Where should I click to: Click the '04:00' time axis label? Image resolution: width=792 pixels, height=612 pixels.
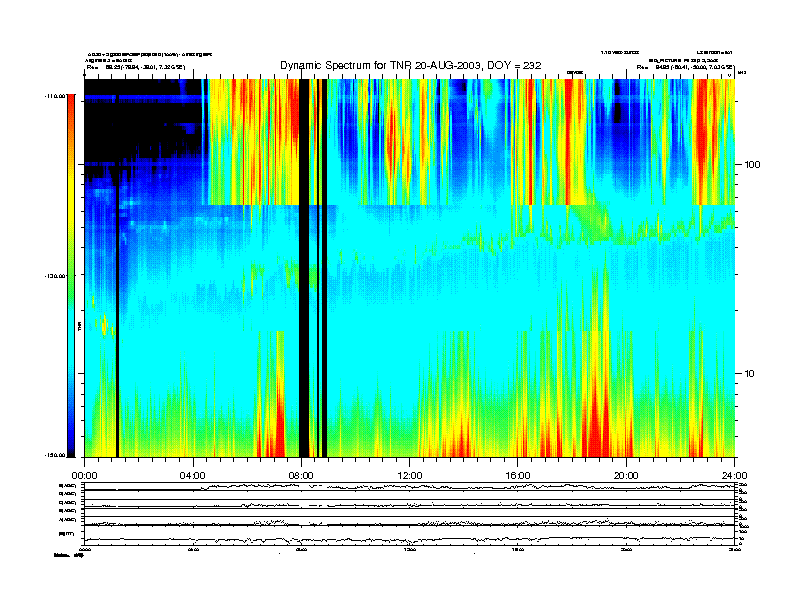pyautogui.click(x=193, y=476)
